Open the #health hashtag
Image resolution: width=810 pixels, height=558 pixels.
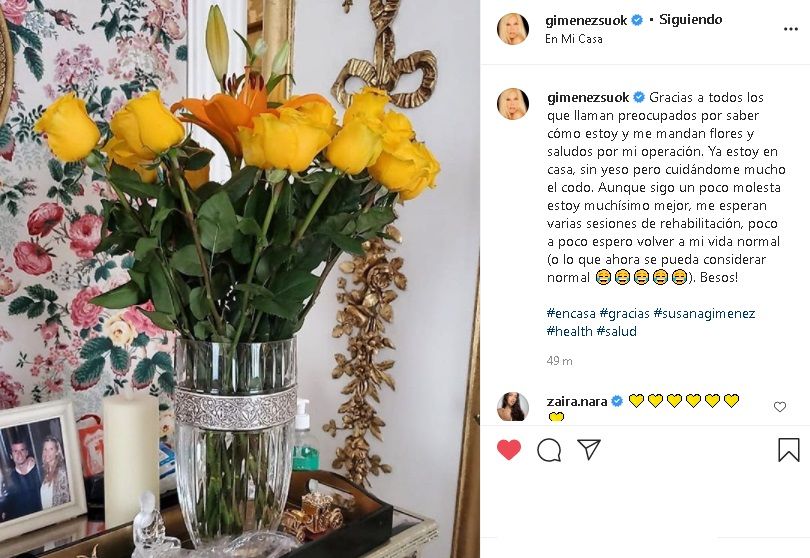tap(569, 331)
